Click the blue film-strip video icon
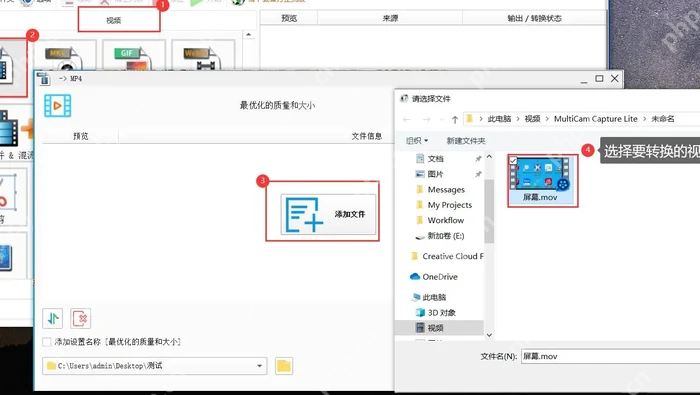The image size is (700, 395). (x=58, y=106)
